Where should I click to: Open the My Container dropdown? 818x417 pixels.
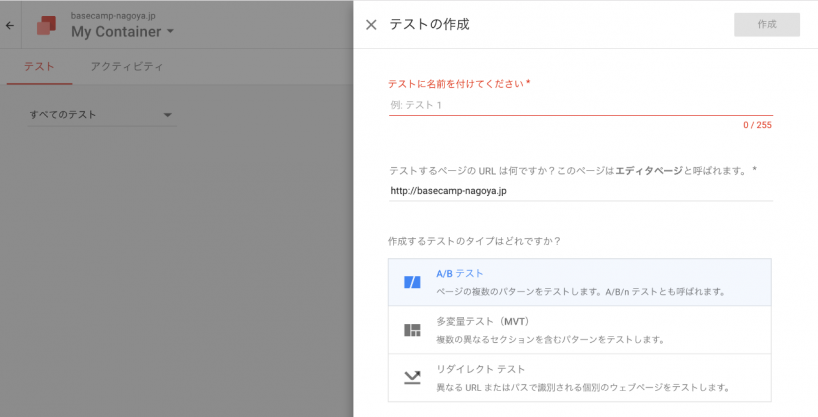tap(115, 32)
